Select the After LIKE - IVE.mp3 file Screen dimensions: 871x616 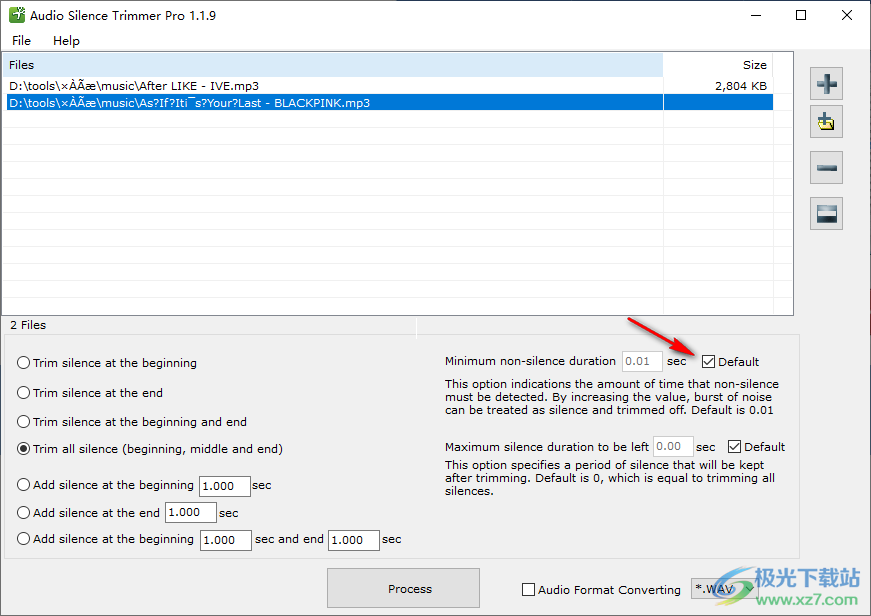(x=134, y=86)
